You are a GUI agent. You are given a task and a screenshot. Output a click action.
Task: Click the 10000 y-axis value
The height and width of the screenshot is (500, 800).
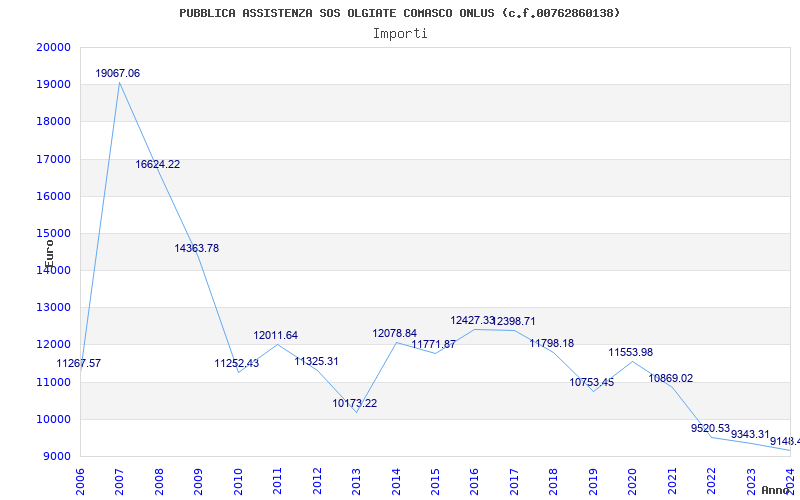54,419
